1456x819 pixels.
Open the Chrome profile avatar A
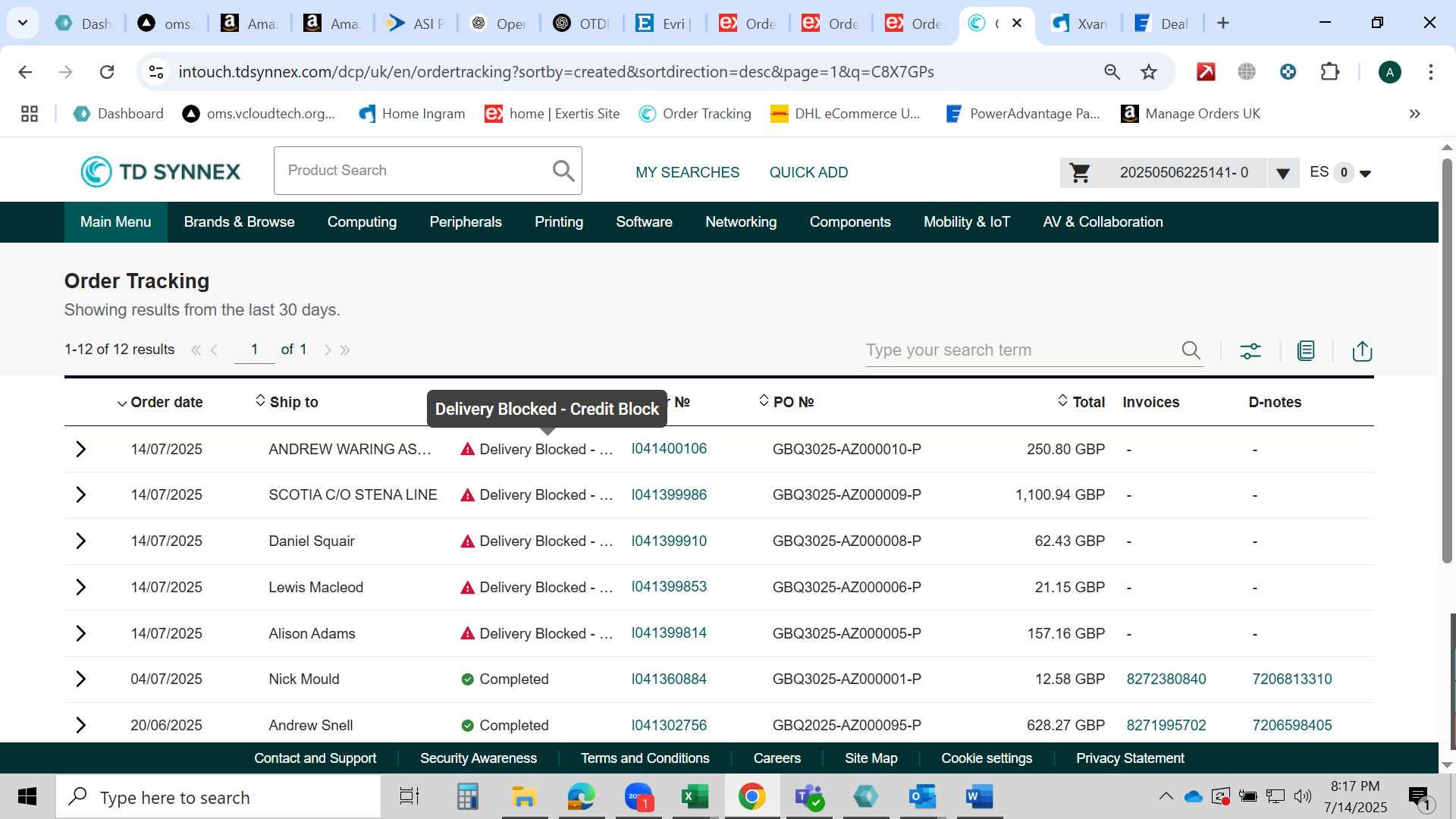tap(1389, 72)
